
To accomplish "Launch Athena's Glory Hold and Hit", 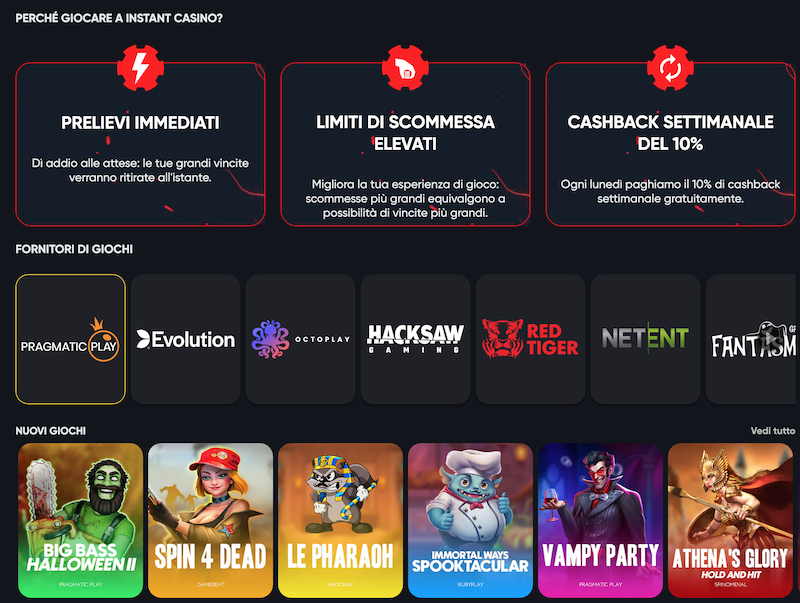I will point(731,520).
